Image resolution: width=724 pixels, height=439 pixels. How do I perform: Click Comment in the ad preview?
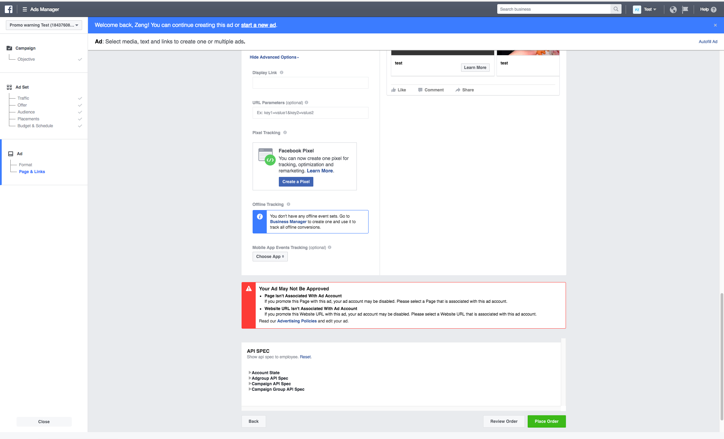(x=431, y=90)
